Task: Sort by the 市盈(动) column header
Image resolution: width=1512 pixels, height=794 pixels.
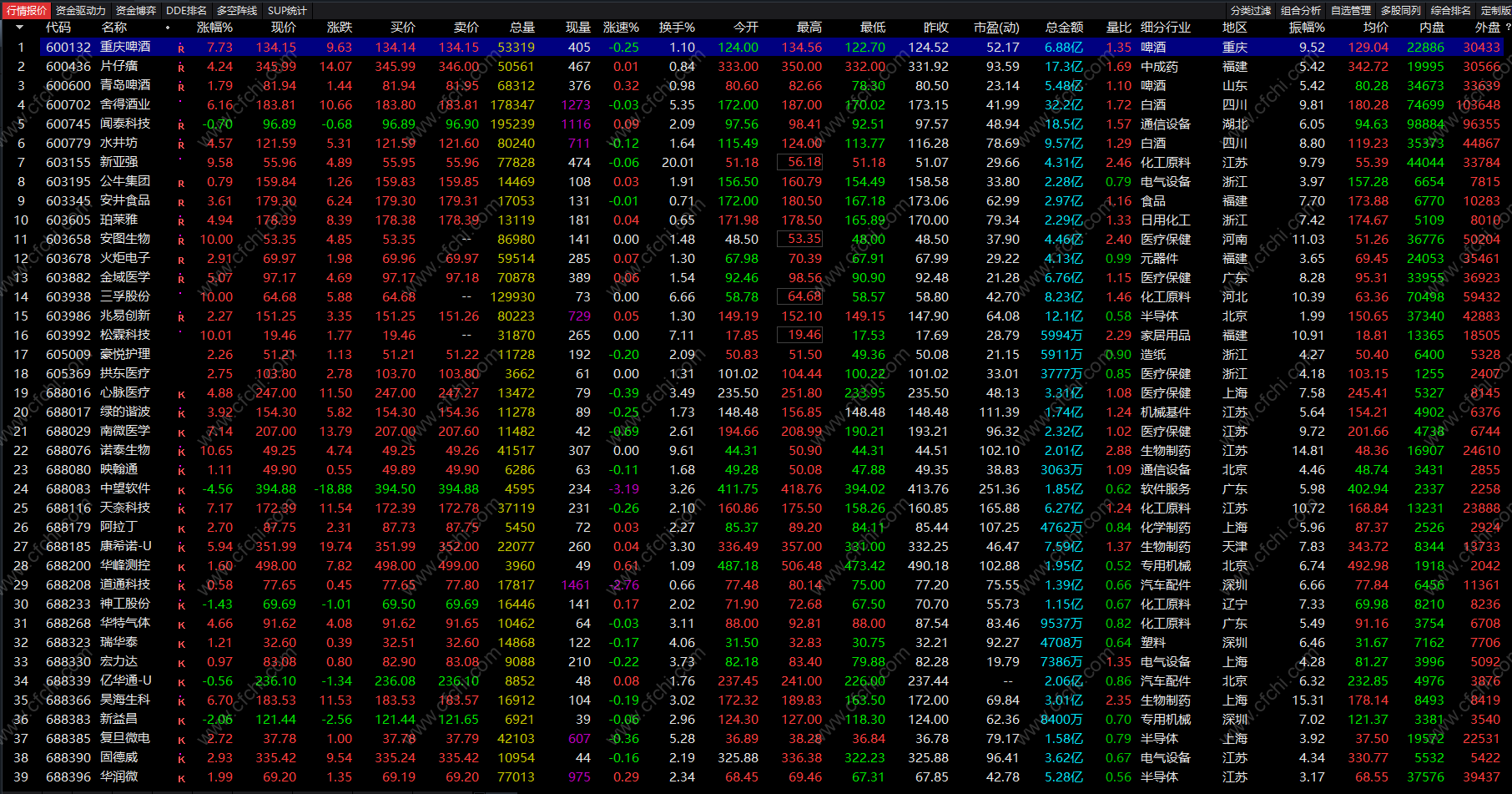Action: (996, 28)
